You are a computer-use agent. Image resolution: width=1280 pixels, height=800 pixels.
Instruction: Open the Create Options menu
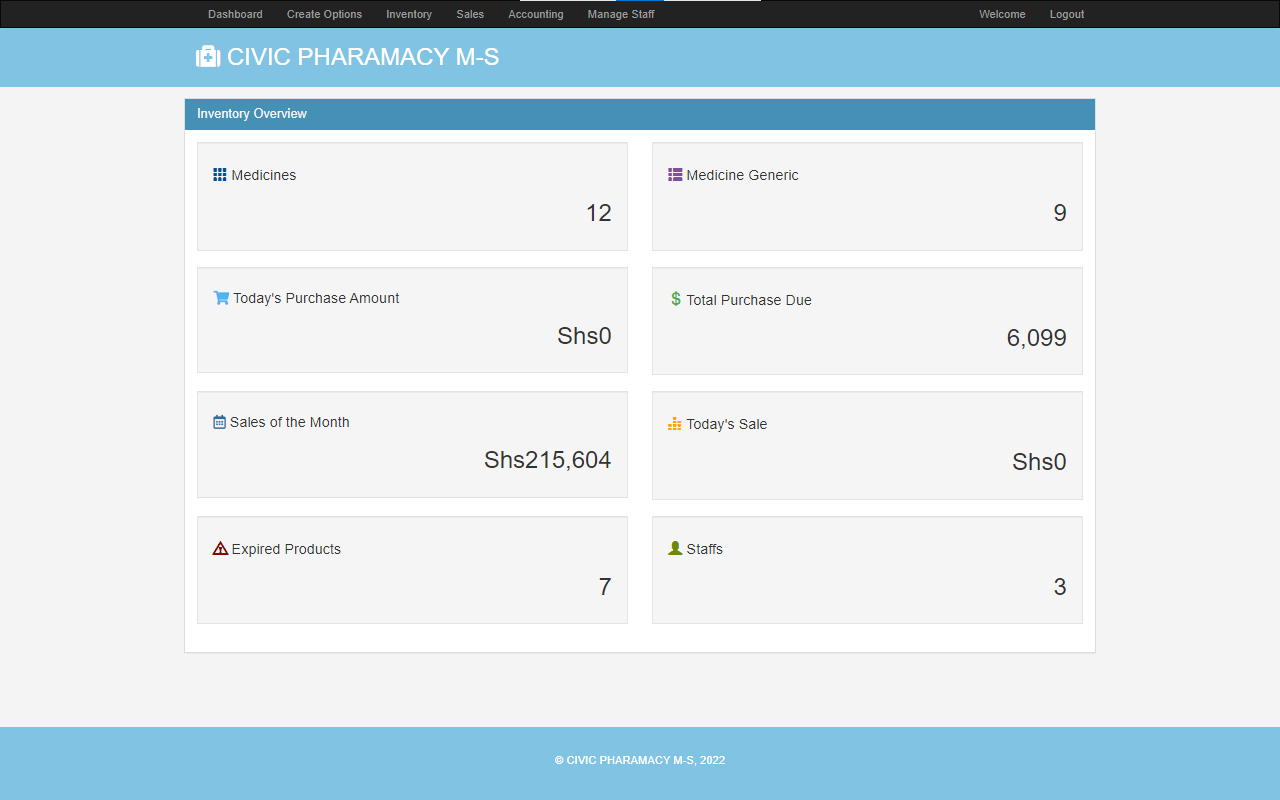click(x=324, y=14)
